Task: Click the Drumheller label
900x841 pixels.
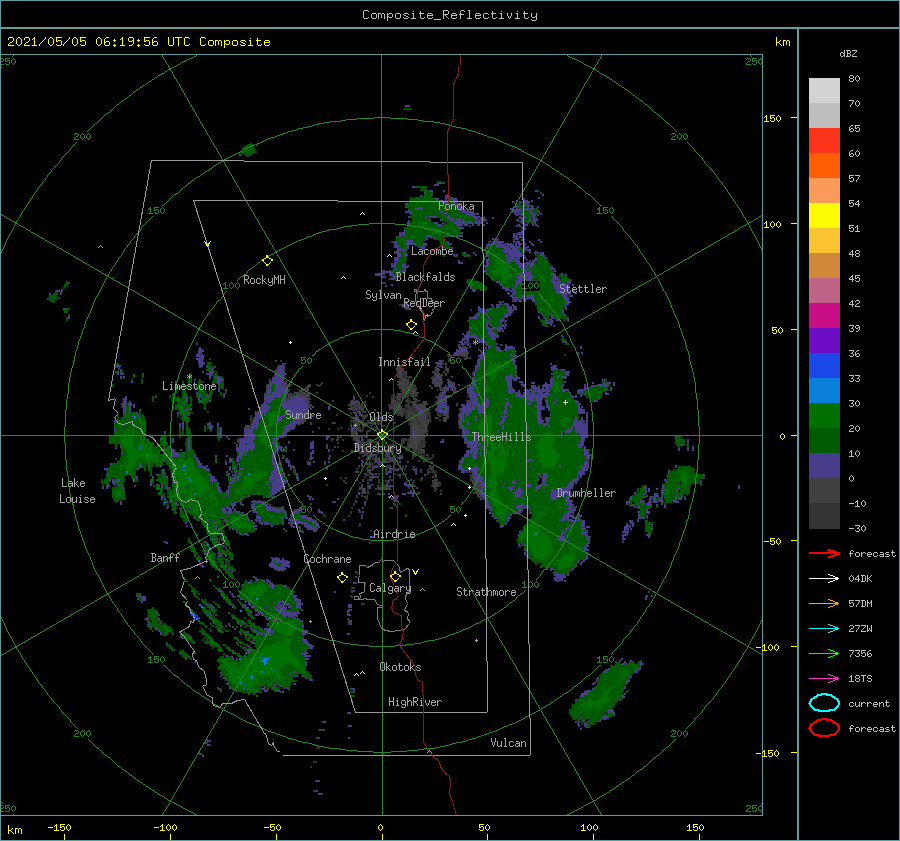Action: tap(586, 493)
